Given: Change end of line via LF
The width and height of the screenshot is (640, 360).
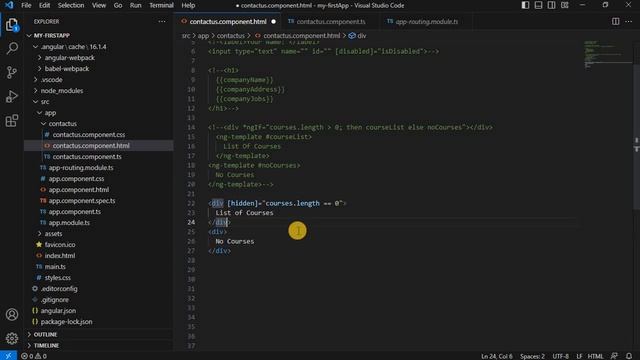Looking at the screenshot, I should click(x=579, y=356).
